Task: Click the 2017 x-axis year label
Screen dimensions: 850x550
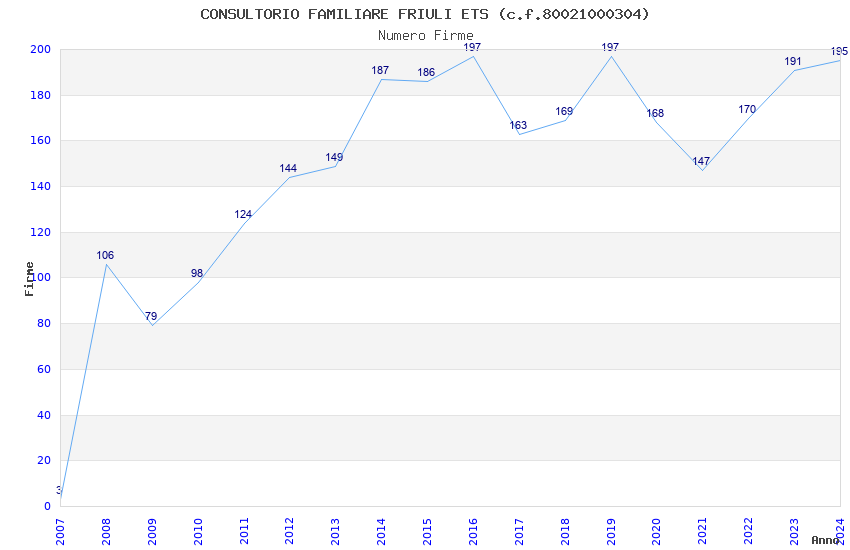Action: coord(519,532)
